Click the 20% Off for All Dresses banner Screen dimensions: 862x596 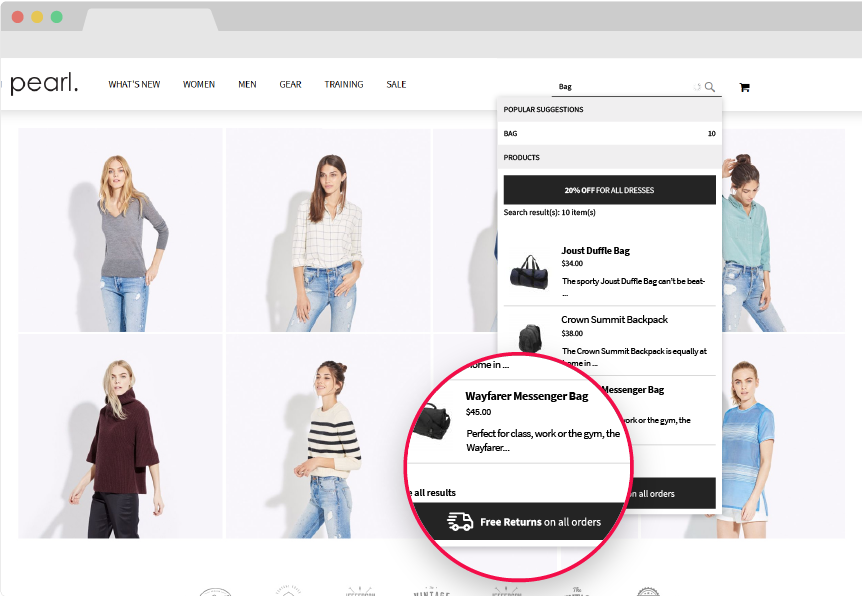click(x=609, y=190)
